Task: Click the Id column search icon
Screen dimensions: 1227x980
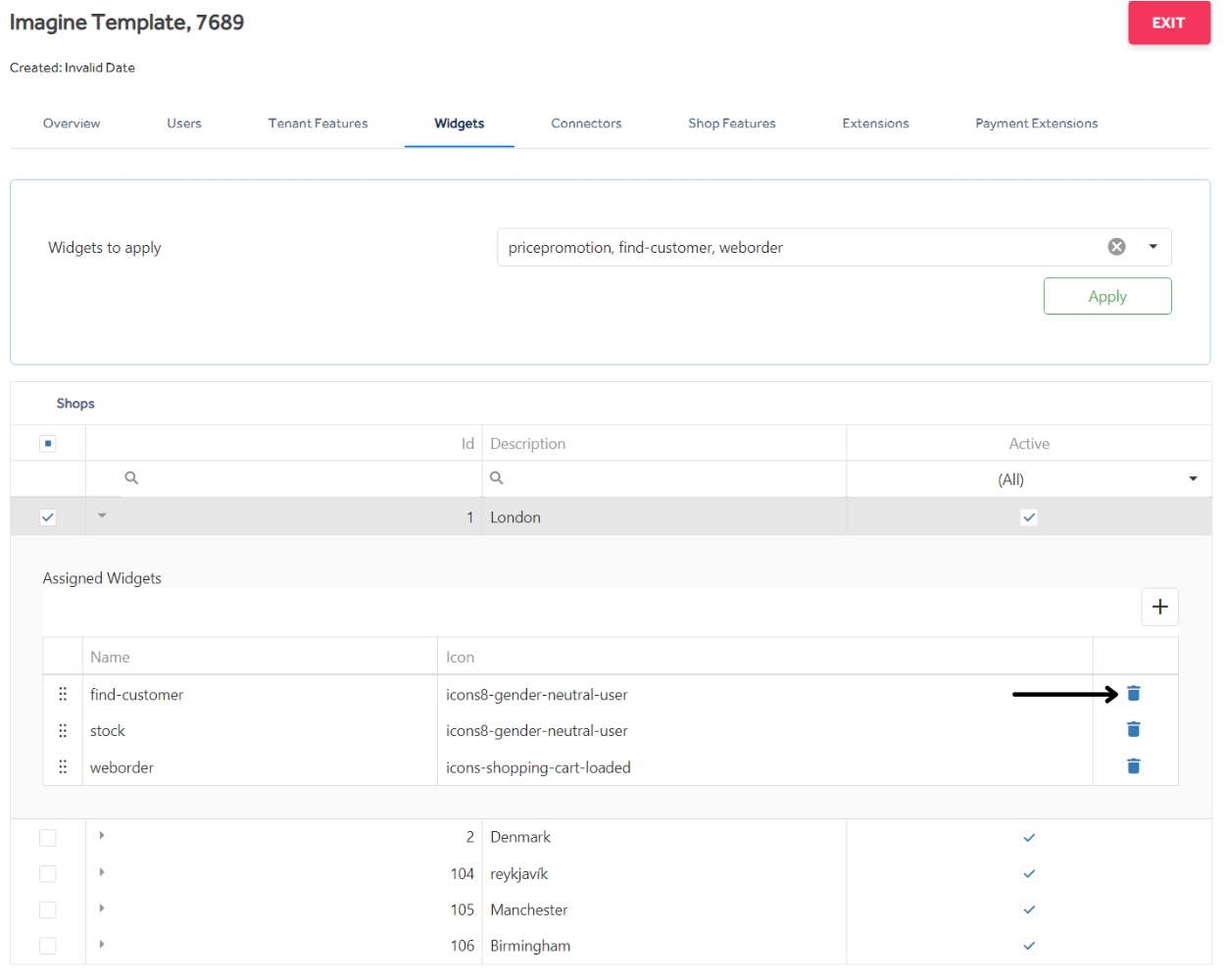Action: (131, 478)
